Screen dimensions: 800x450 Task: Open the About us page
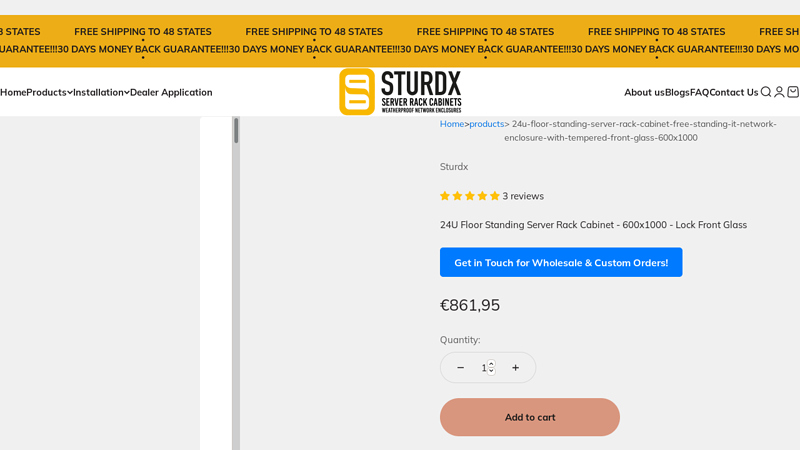point(644,92)
